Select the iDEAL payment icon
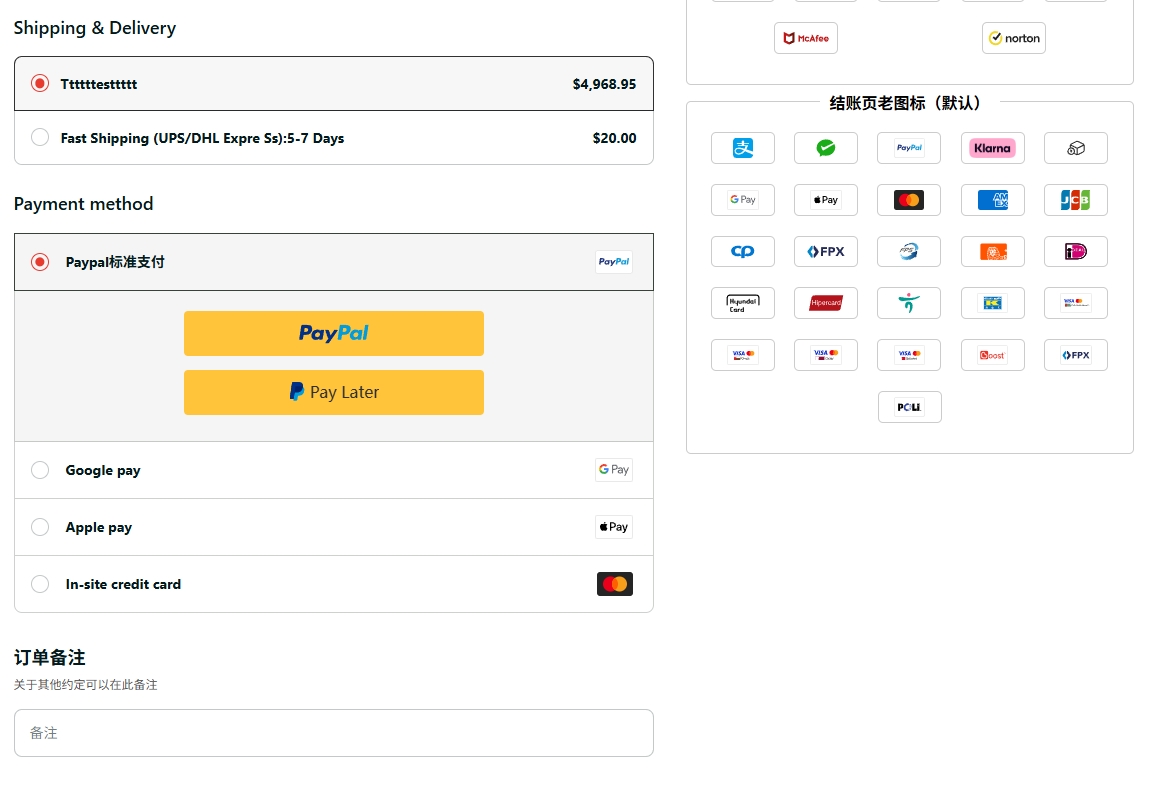The height and width of the screenshot is (788, 1153). coord(1075,252)
